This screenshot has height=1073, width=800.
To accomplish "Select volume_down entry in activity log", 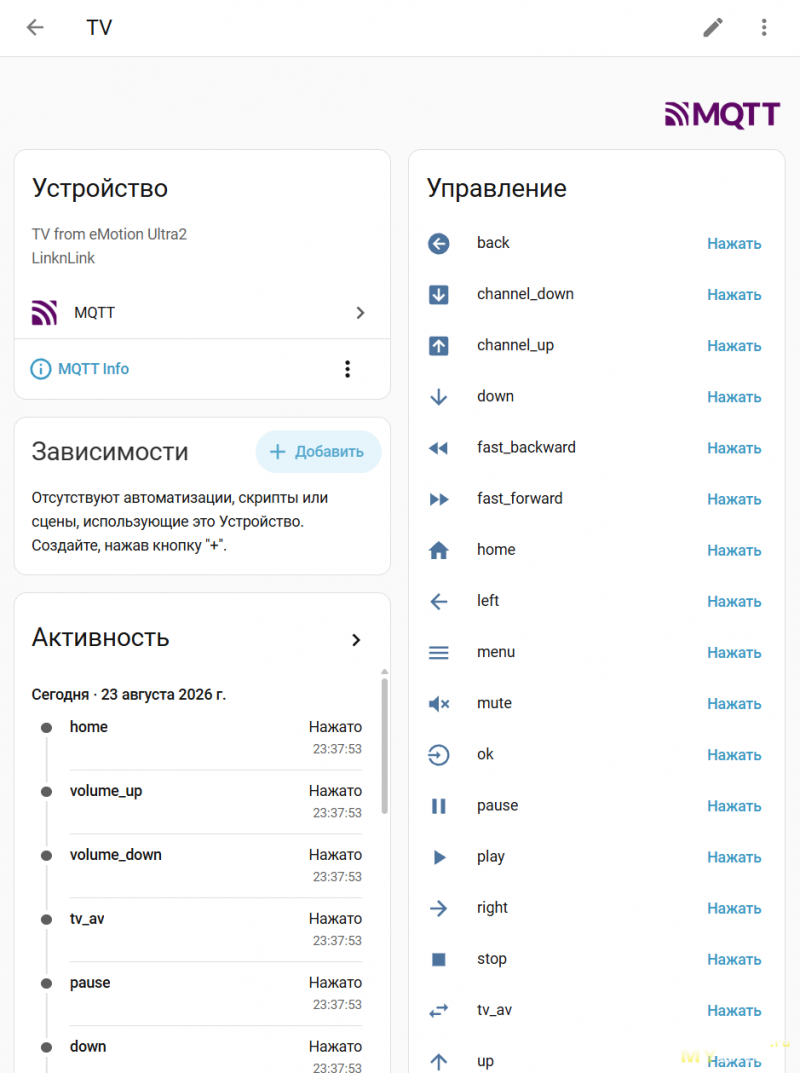I will (203, 866).
